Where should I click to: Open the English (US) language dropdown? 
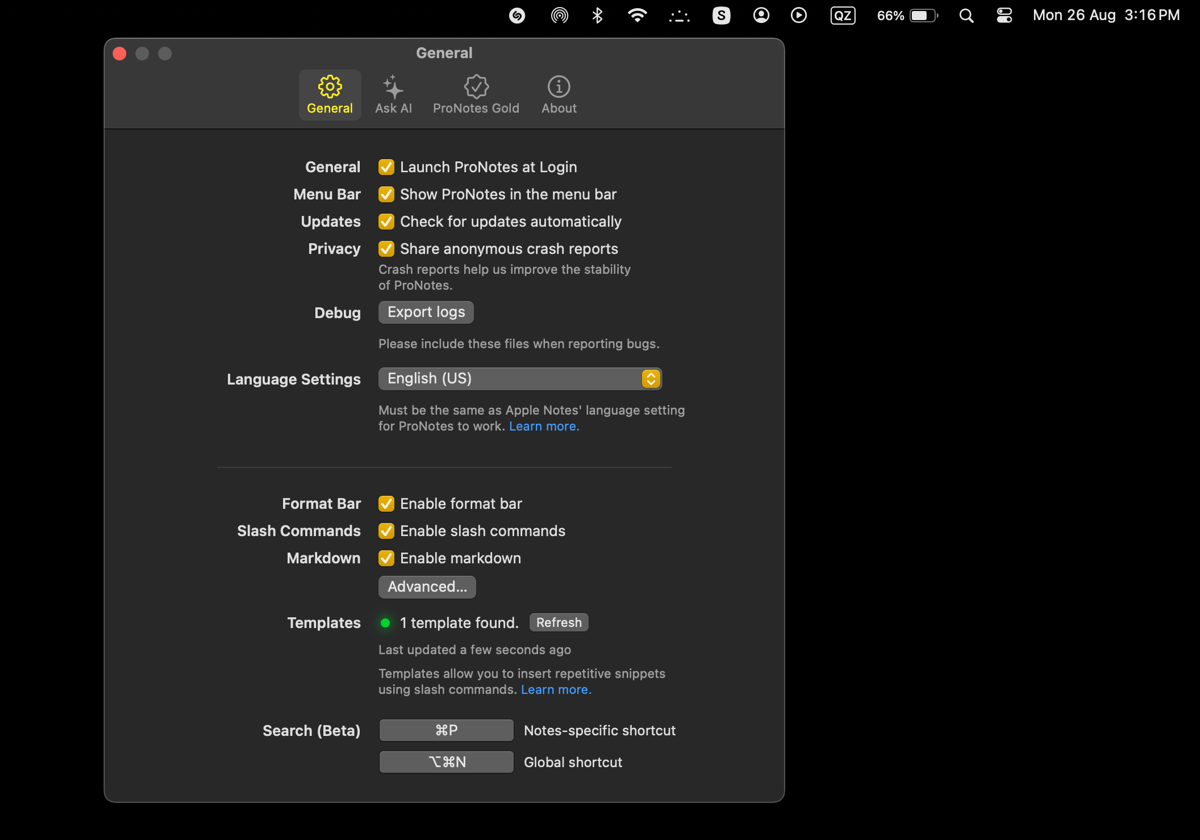tap(520, 378)
